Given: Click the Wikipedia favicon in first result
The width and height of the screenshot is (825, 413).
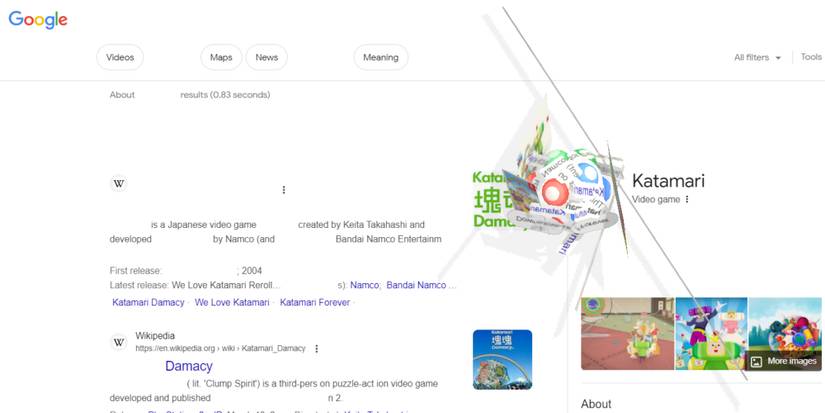Looking at the screenshot, I should (119, 184).
